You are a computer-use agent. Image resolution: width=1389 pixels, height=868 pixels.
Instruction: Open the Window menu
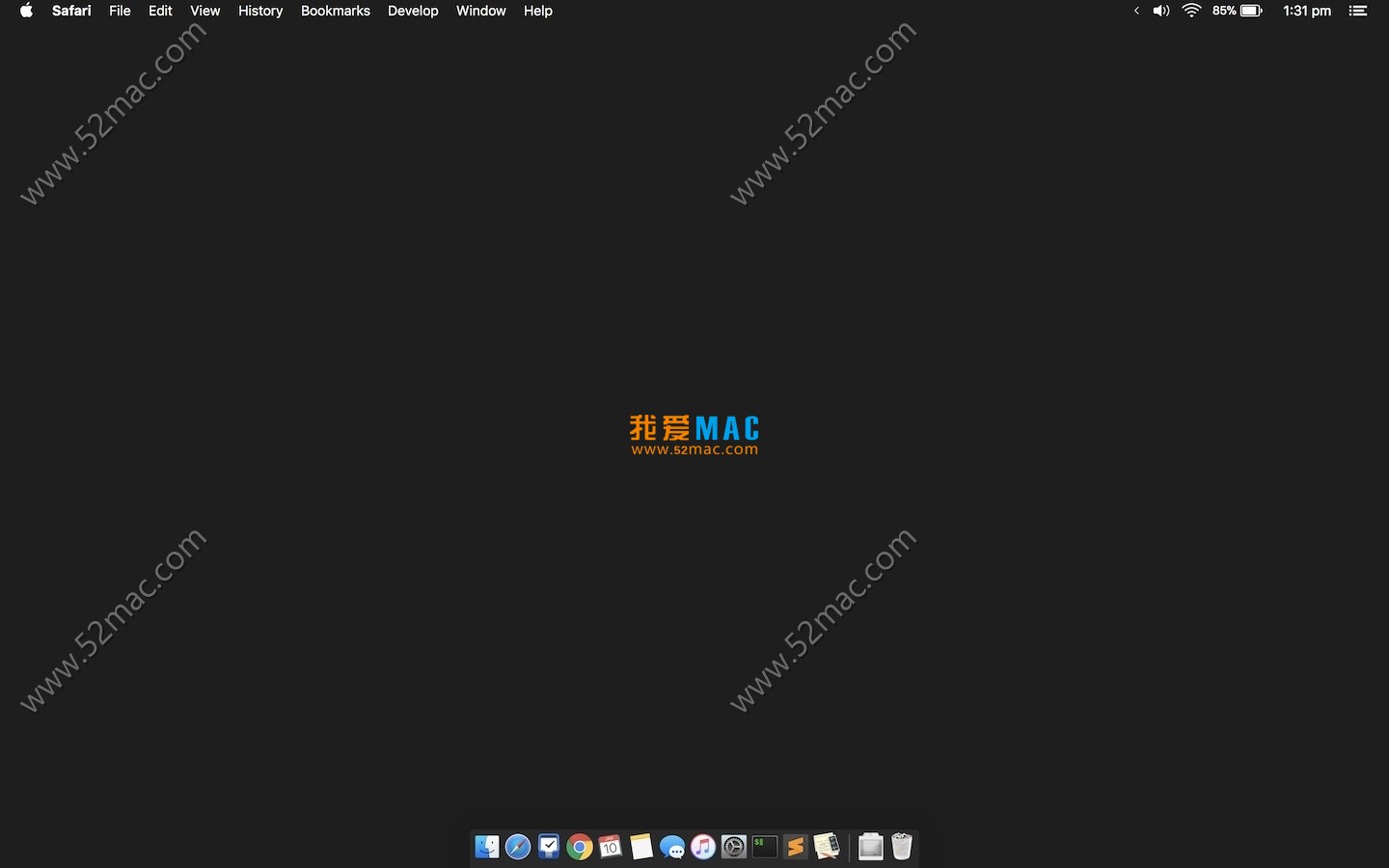coord(481,11)
